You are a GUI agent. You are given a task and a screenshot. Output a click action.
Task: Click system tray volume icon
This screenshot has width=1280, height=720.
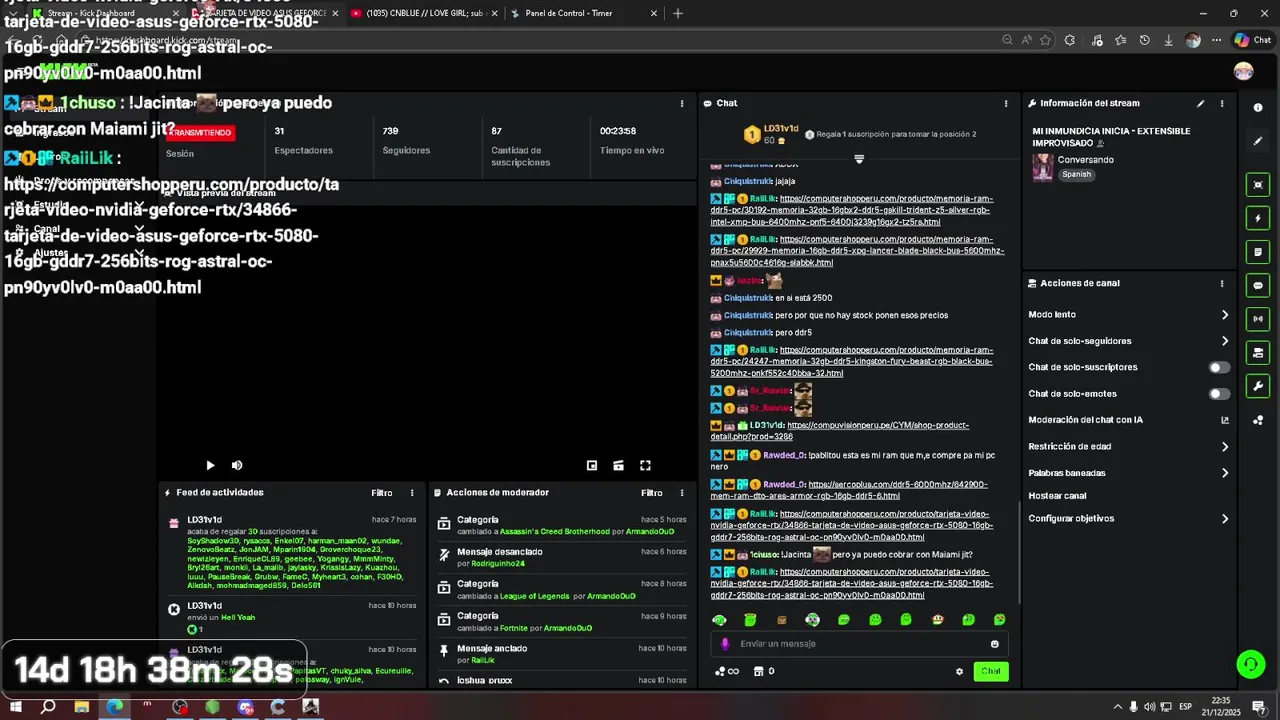coord(1150,707)
